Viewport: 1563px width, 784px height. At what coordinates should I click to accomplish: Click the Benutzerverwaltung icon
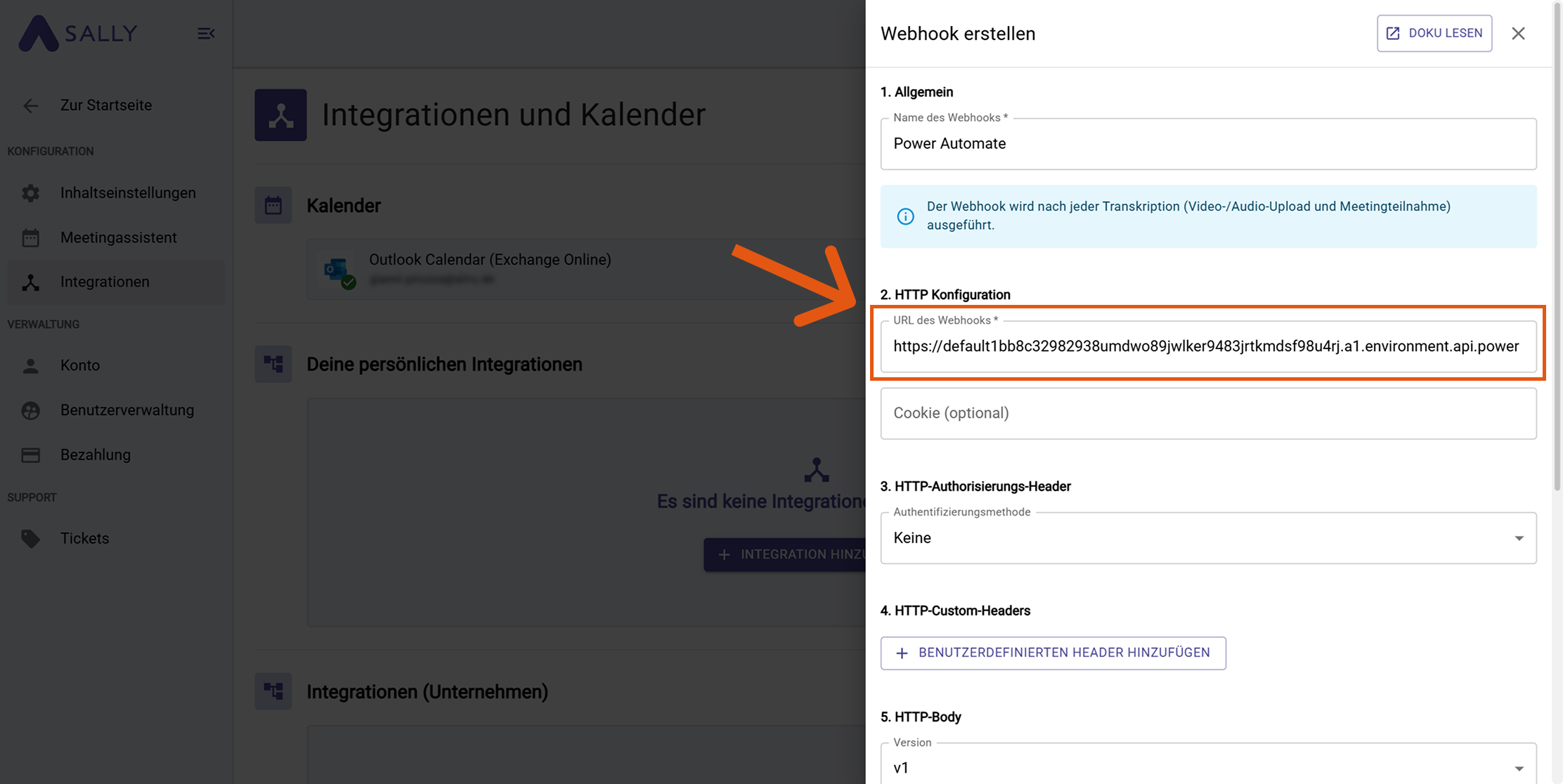pos(30,410)
